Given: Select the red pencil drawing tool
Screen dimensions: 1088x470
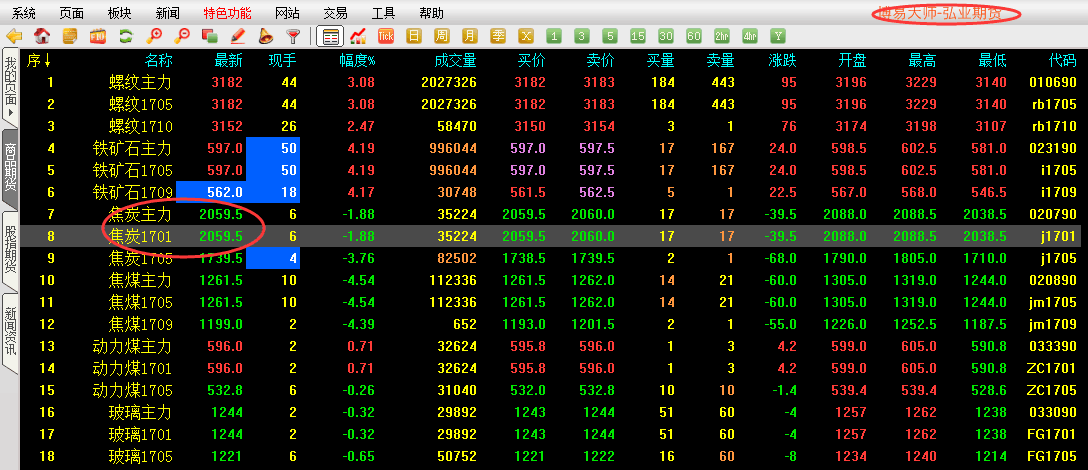Looking at the screenshot, I should pos(238,36).
